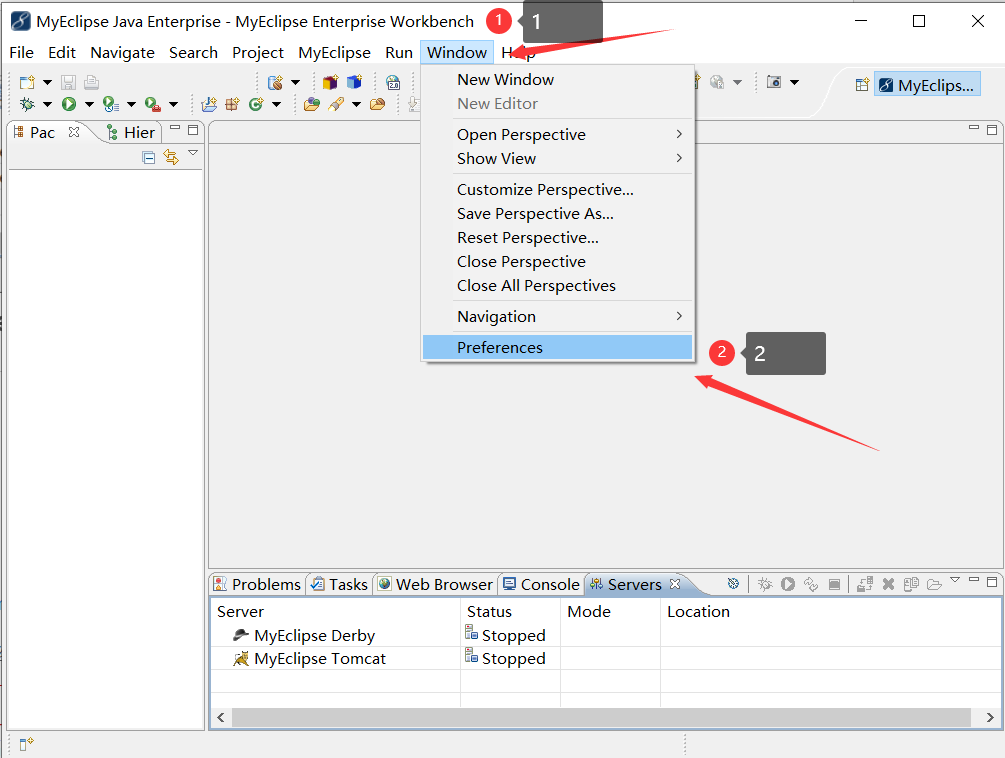Click the Search flashlight icon
This screenshot has height=758, width=1005.
click(336, 104)
